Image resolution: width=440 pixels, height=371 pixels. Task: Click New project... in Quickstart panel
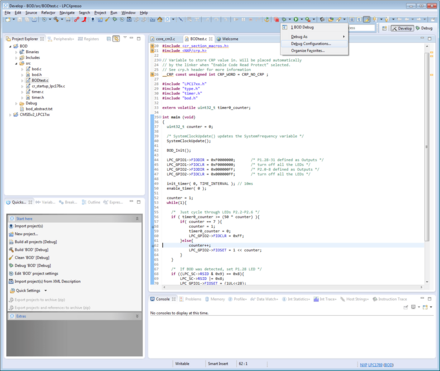pos(26,234)
